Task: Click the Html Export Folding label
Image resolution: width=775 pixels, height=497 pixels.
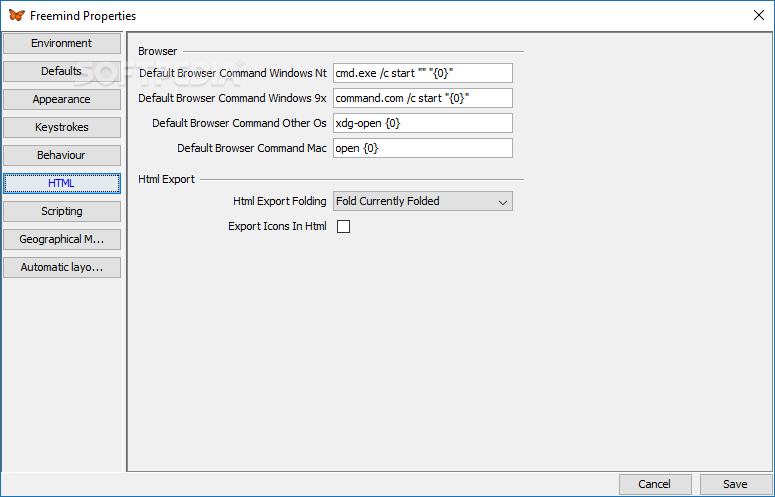Action: coord(280,201)
